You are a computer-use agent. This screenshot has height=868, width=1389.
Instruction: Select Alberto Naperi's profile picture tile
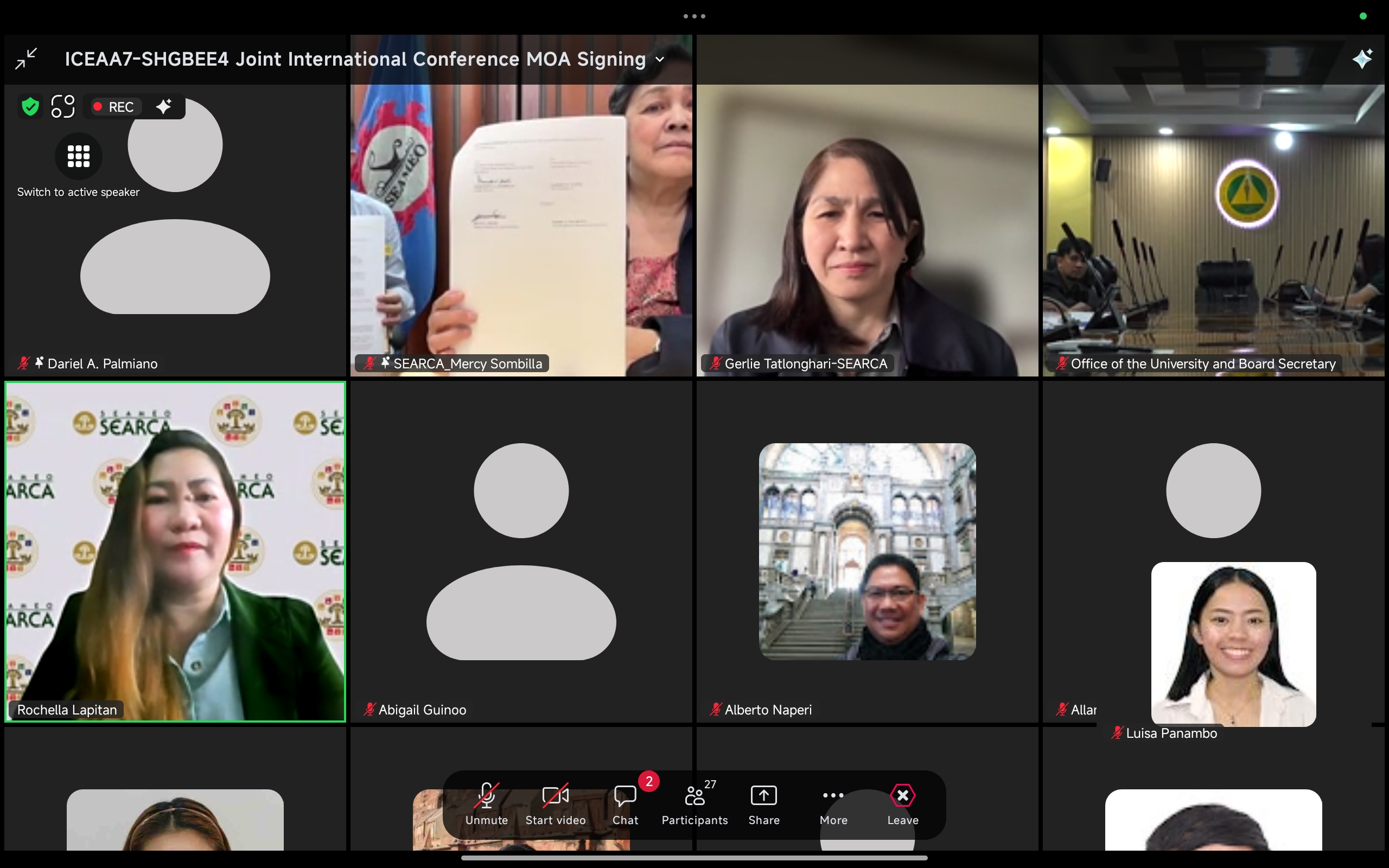pos(867,551)
